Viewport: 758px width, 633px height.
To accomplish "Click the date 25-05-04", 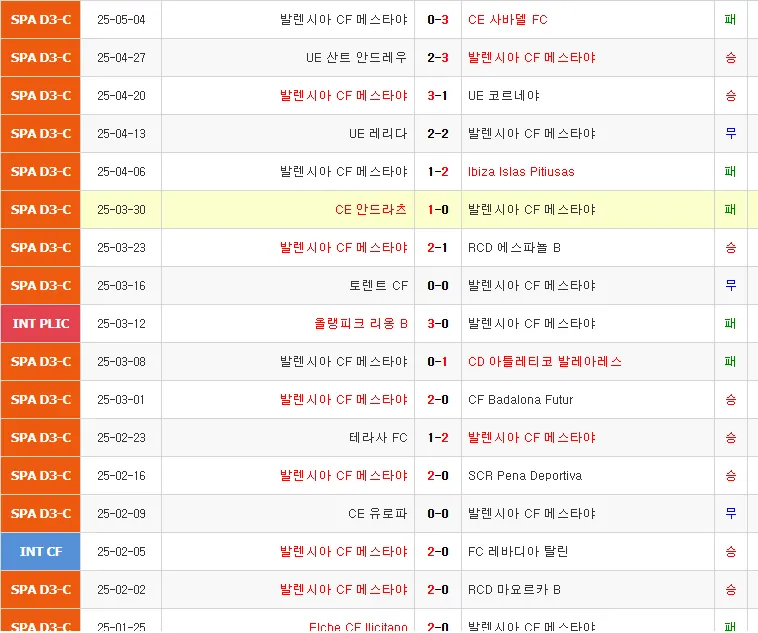I will [121, 20].
